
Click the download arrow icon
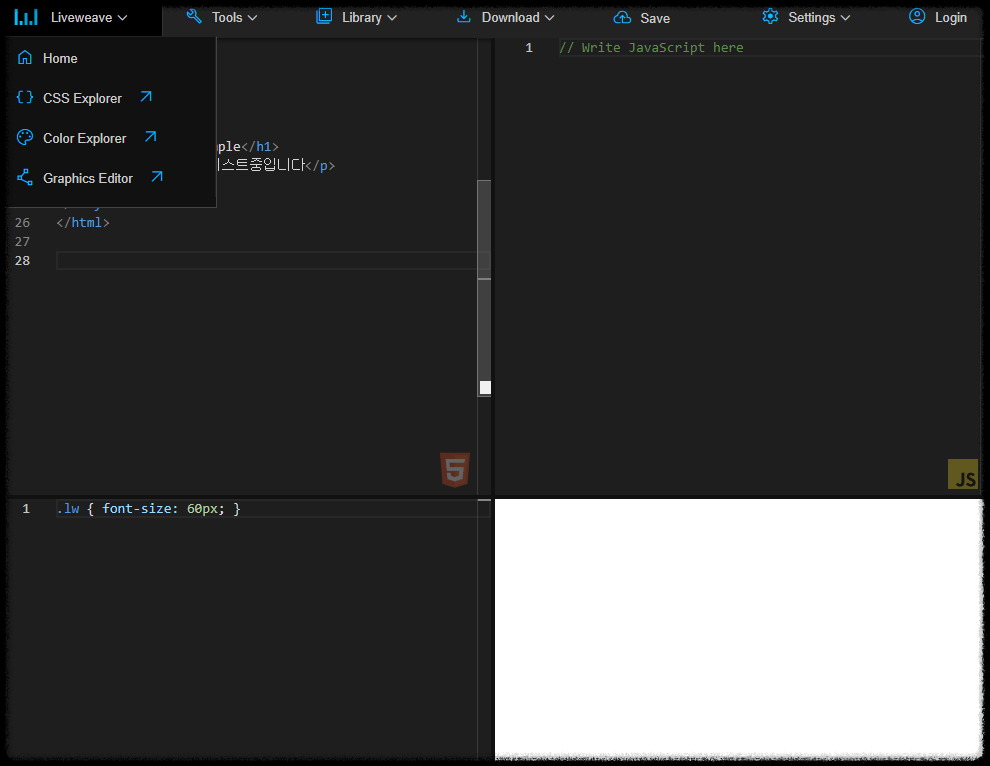click(x=463, y=17)
